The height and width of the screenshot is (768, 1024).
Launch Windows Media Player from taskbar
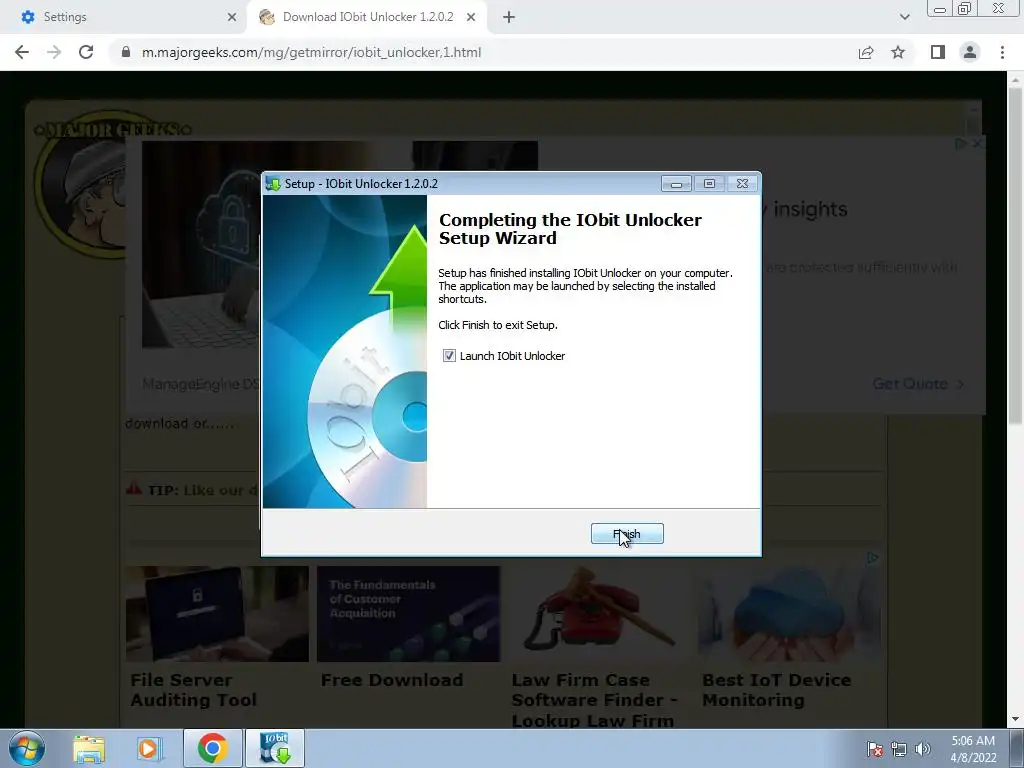tap(149, 748)
